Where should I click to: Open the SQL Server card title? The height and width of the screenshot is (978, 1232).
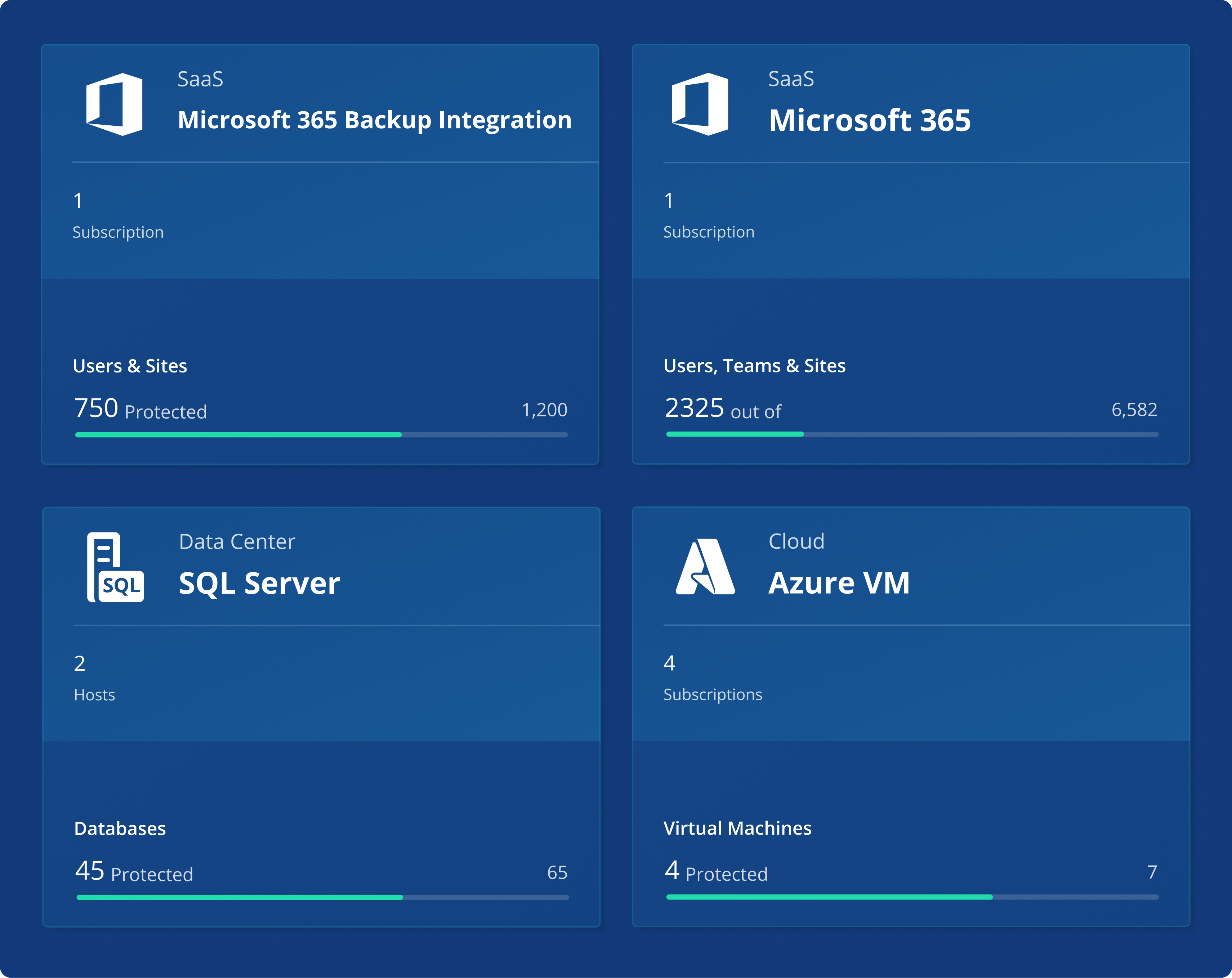(x=259, y=583)
